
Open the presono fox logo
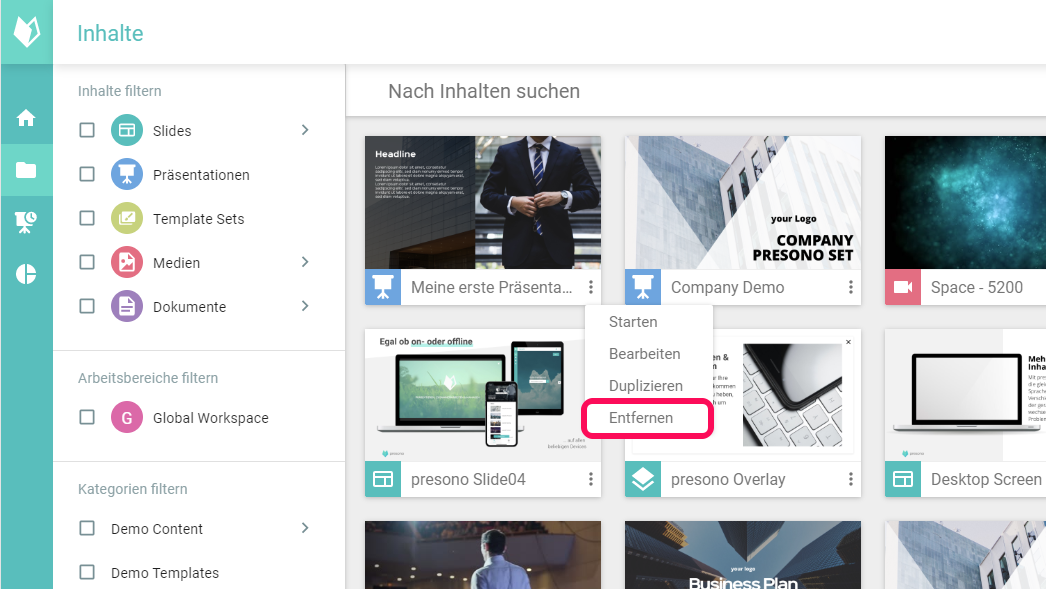[x=27, y=31]
